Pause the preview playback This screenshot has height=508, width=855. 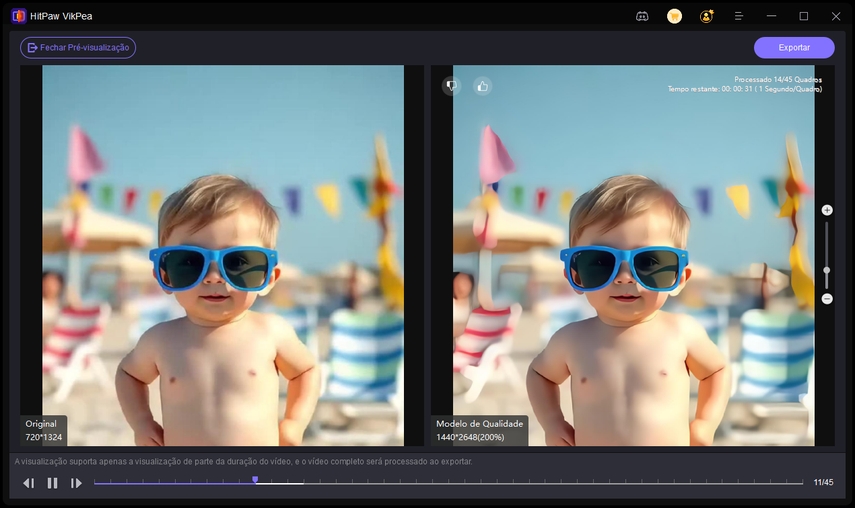click(52, 483)
